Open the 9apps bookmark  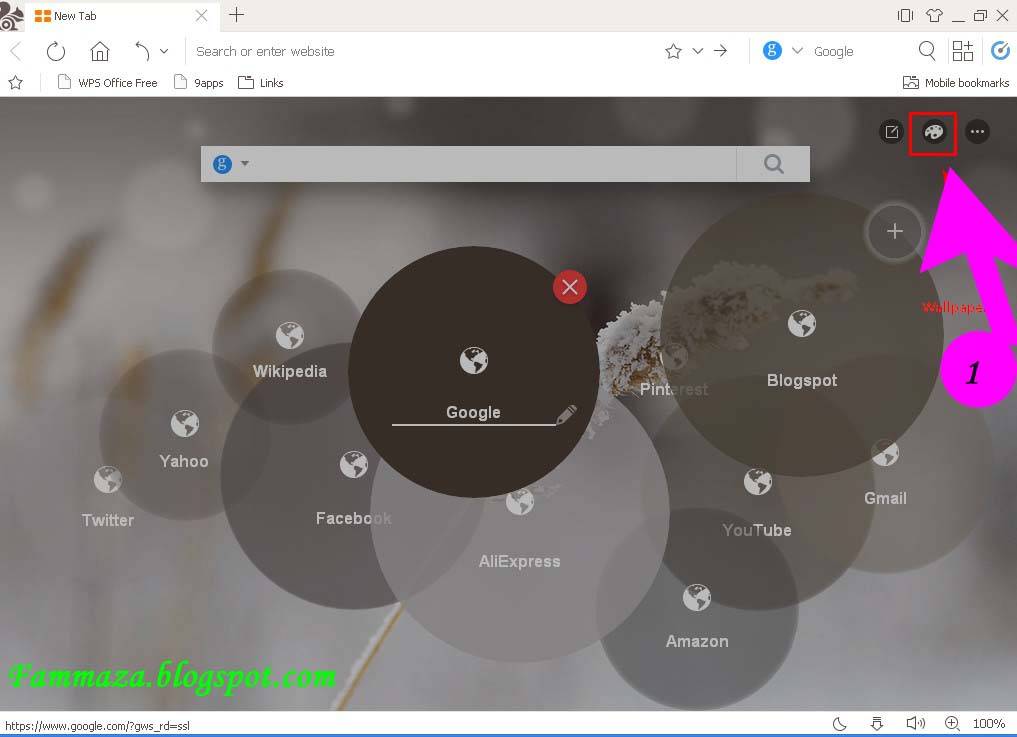click(199, 82)
